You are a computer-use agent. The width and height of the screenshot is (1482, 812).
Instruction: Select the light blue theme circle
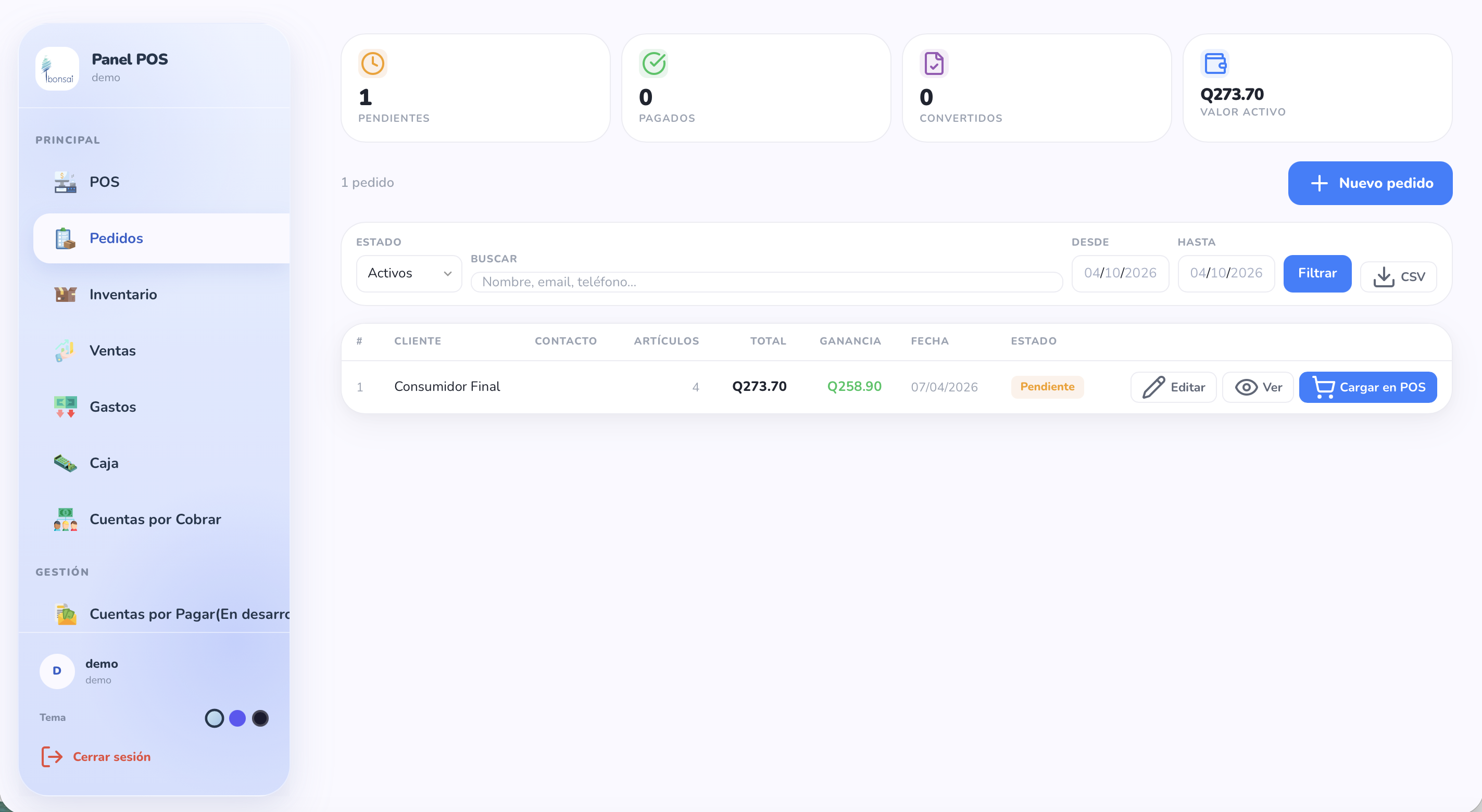[x=214, y=718]
